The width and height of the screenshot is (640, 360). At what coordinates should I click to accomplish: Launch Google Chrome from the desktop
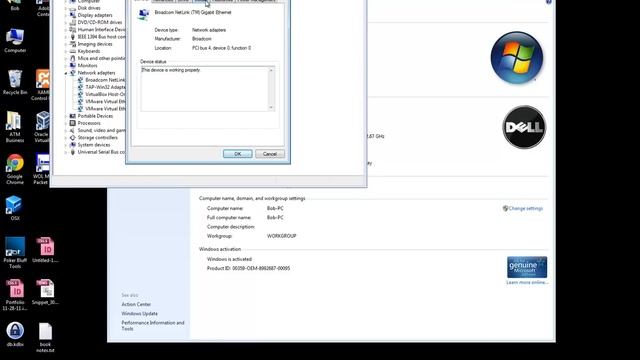pos(15,169)
